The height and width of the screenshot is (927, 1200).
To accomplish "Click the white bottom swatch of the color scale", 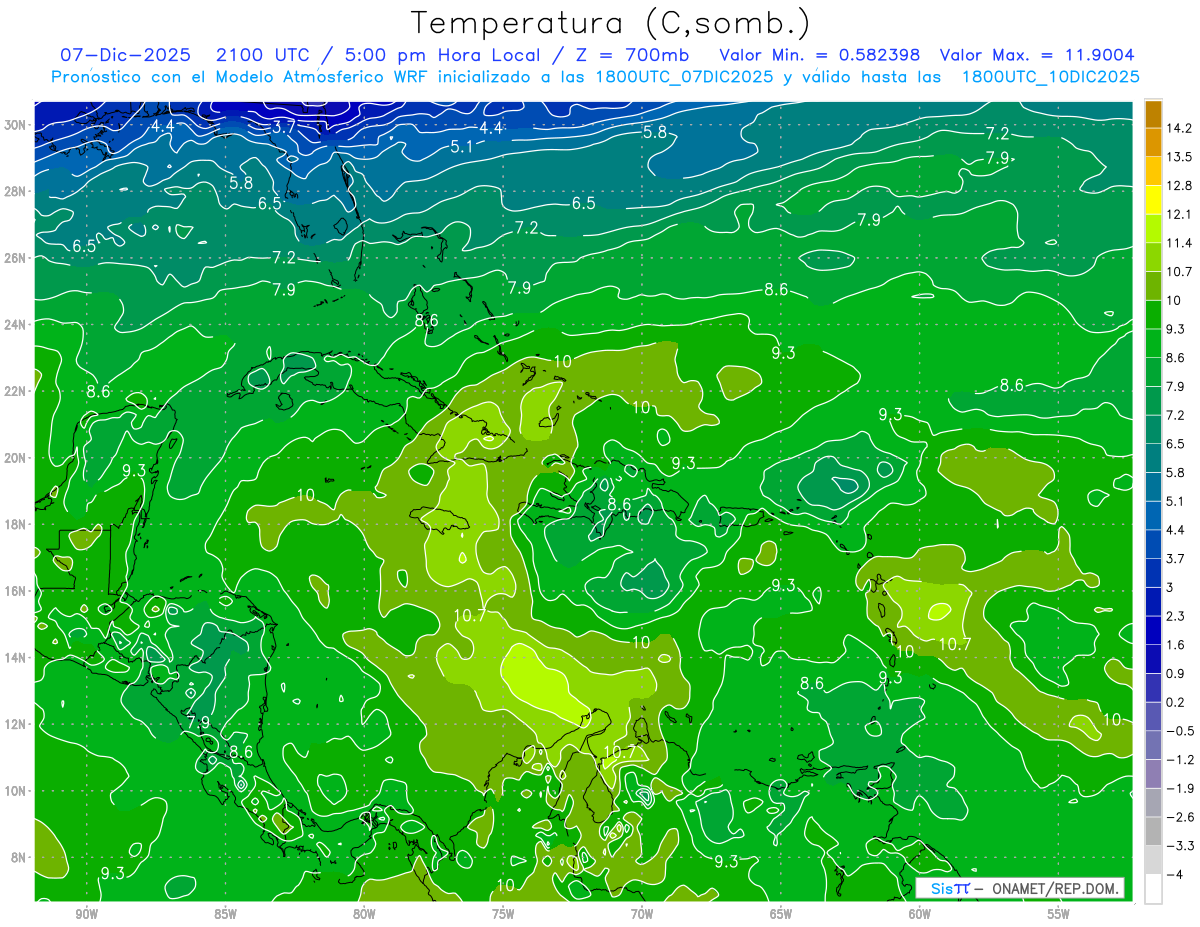I will (1153, 889).
